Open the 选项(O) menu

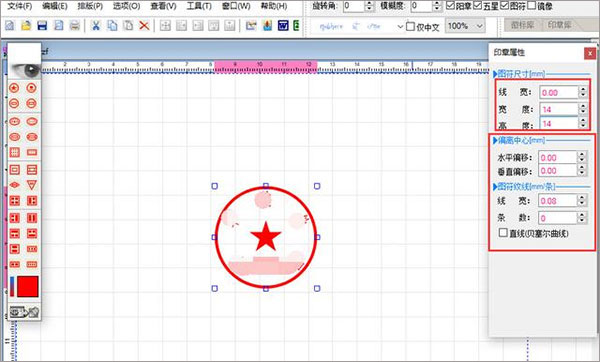(126, 6)
